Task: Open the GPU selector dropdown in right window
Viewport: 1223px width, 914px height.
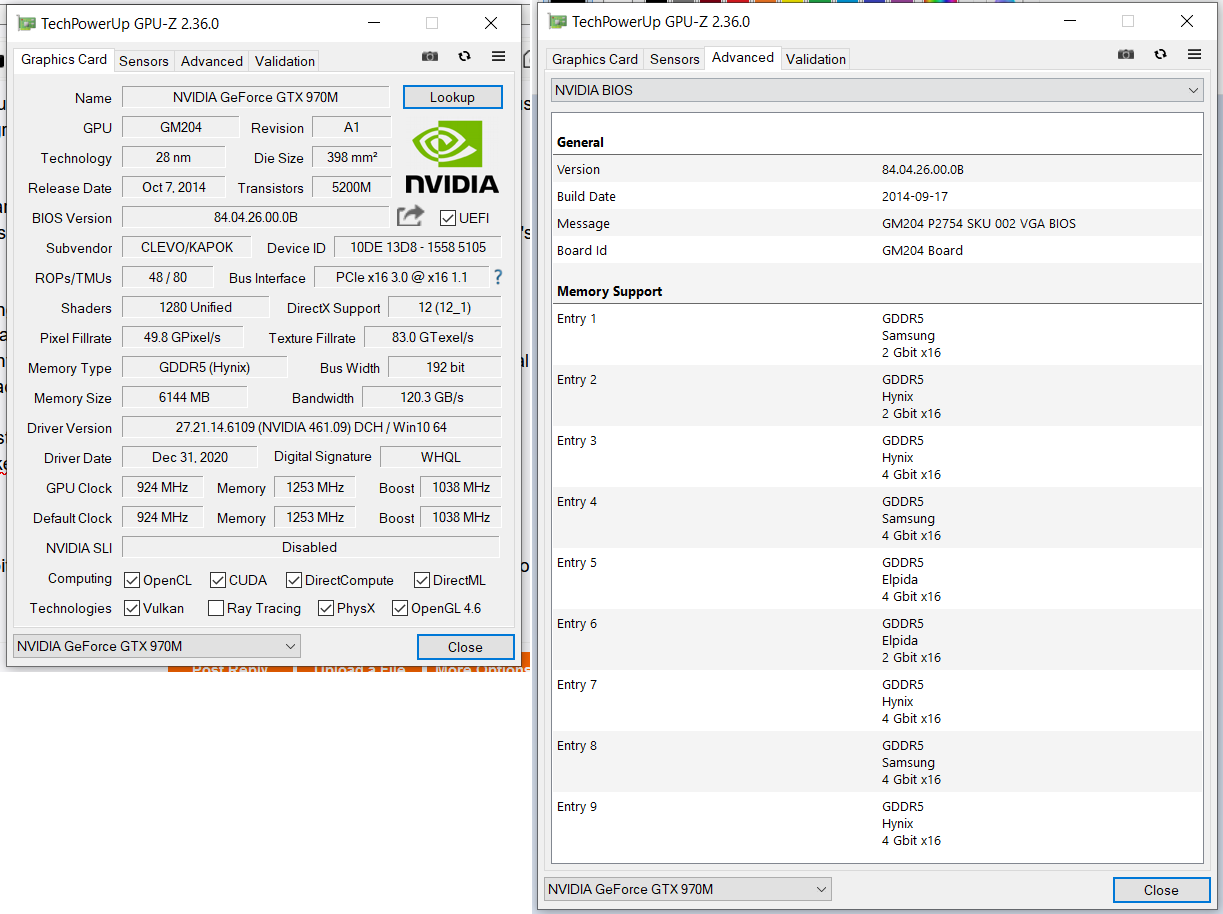Action: 687,889
